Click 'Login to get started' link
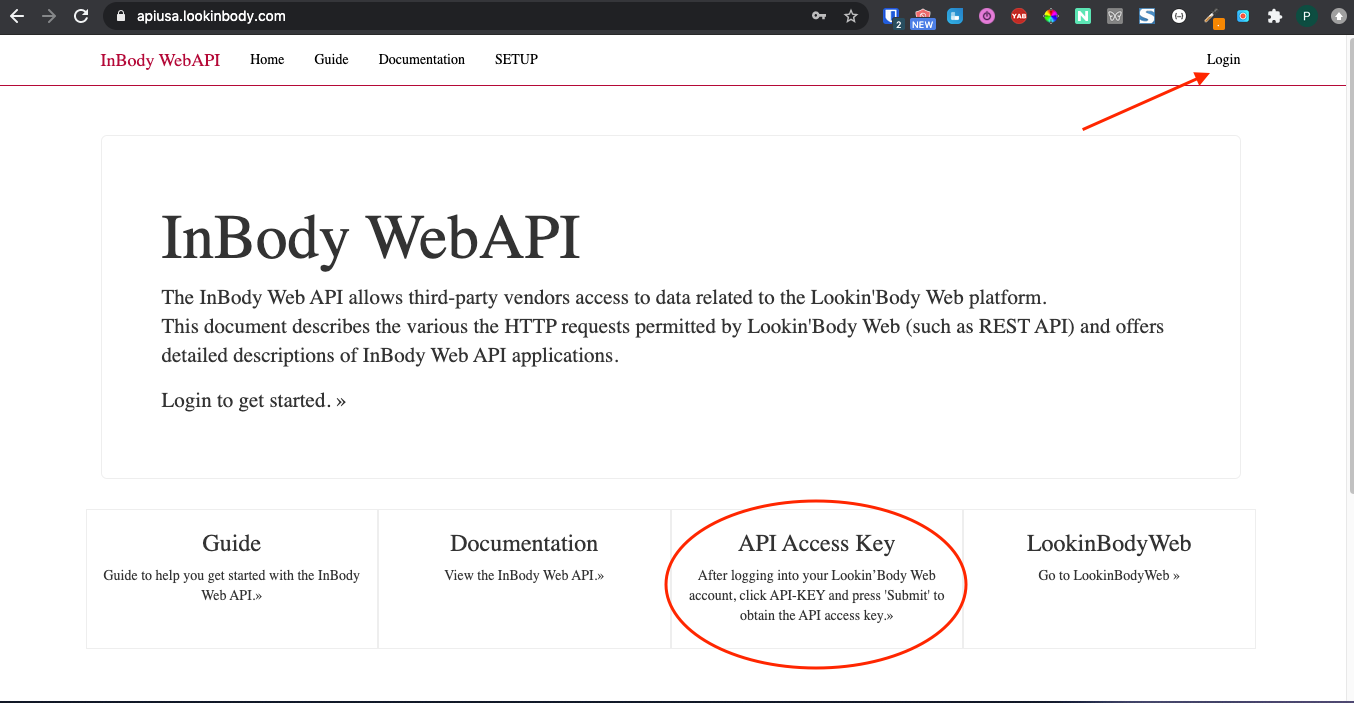Image resolution: width=1354 pixels, height=703 pixels. [x=253, y=401]
